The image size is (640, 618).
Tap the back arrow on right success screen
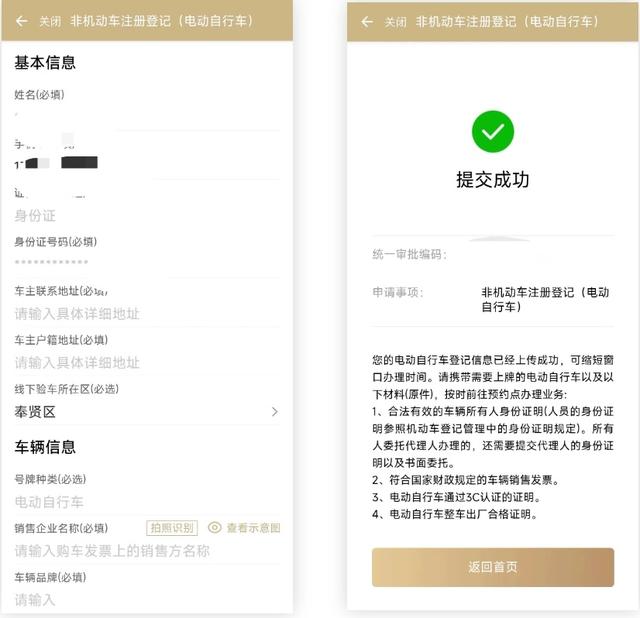tap(367, 21)
